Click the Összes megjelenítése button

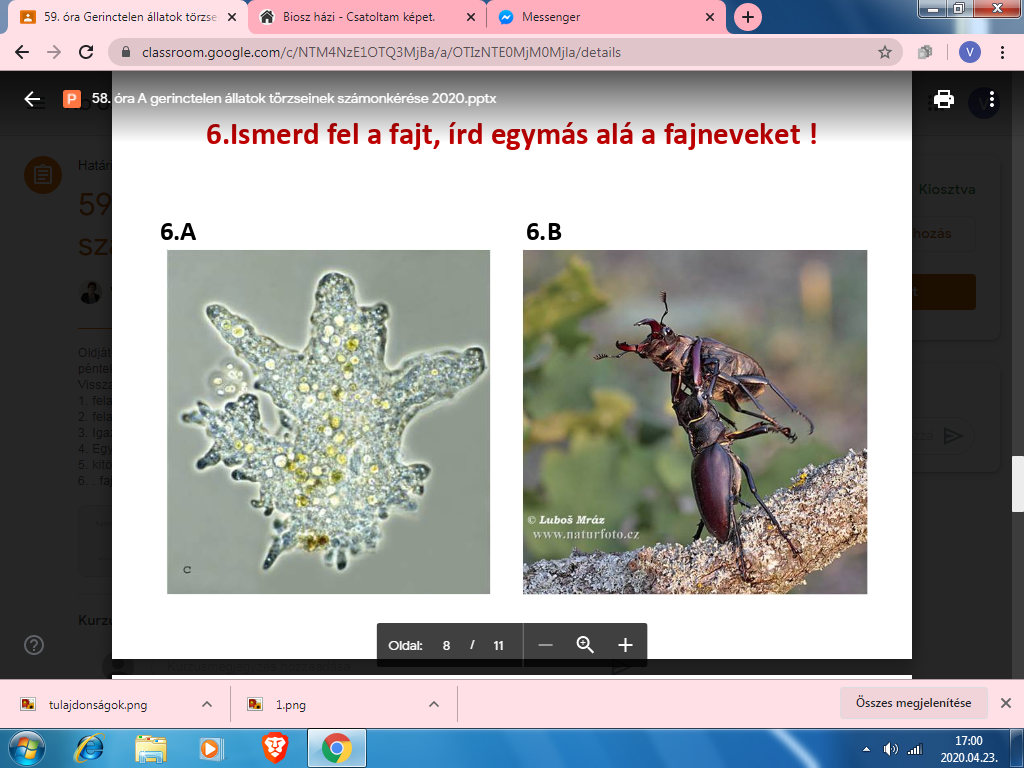pyautogui.click(x=913, y=703)
